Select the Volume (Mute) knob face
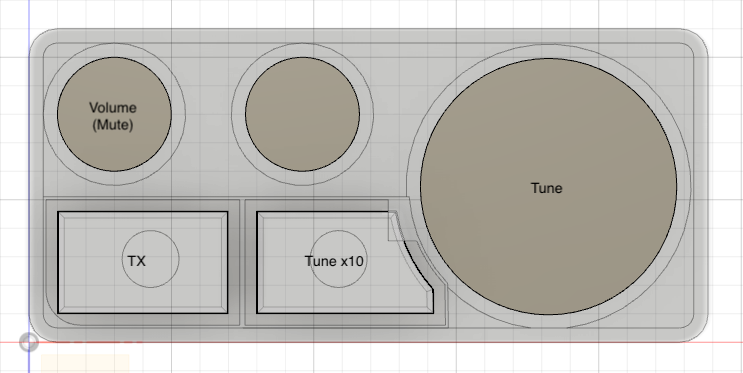This screenshot has width=743, height=373. [x=114, y=114]
